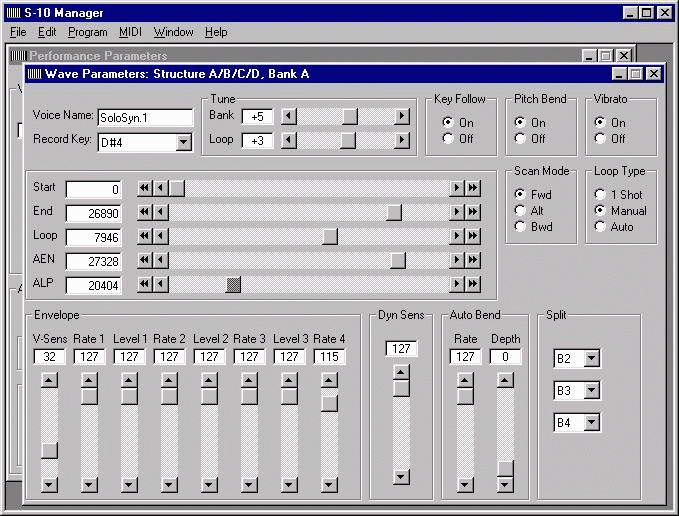Click the Tune Bank right arrow

coord(402,116)
